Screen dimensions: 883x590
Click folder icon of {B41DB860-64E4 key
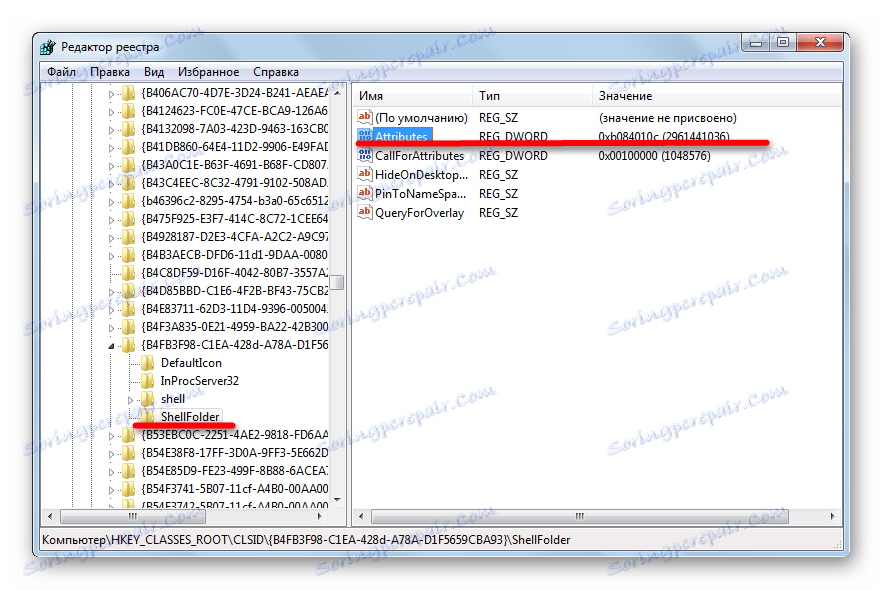coord(129,146)
